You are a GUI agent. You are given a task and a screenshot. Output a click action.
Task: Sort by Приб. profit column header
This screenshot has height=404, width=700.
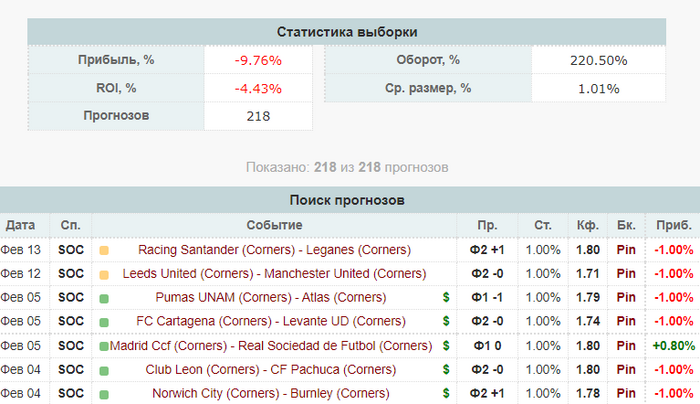pos(674,225)
